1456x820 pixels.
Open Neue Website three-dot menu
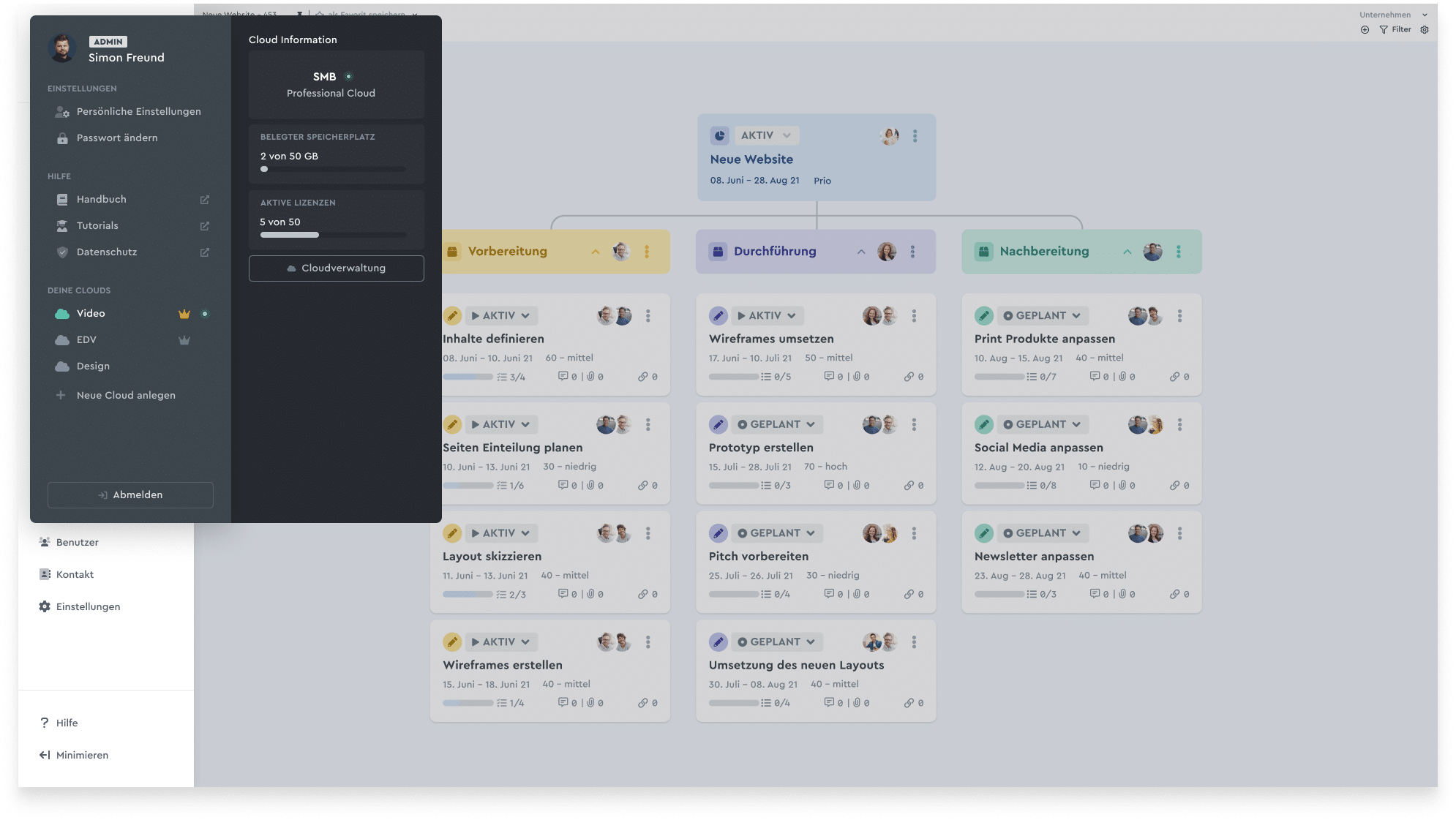point(915,135)
